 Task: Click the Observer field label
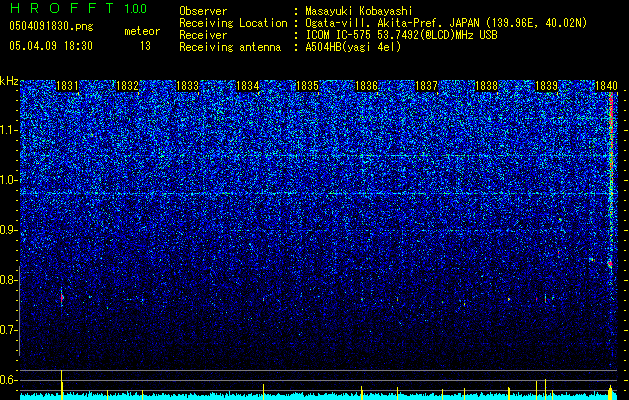click(203, 11)
